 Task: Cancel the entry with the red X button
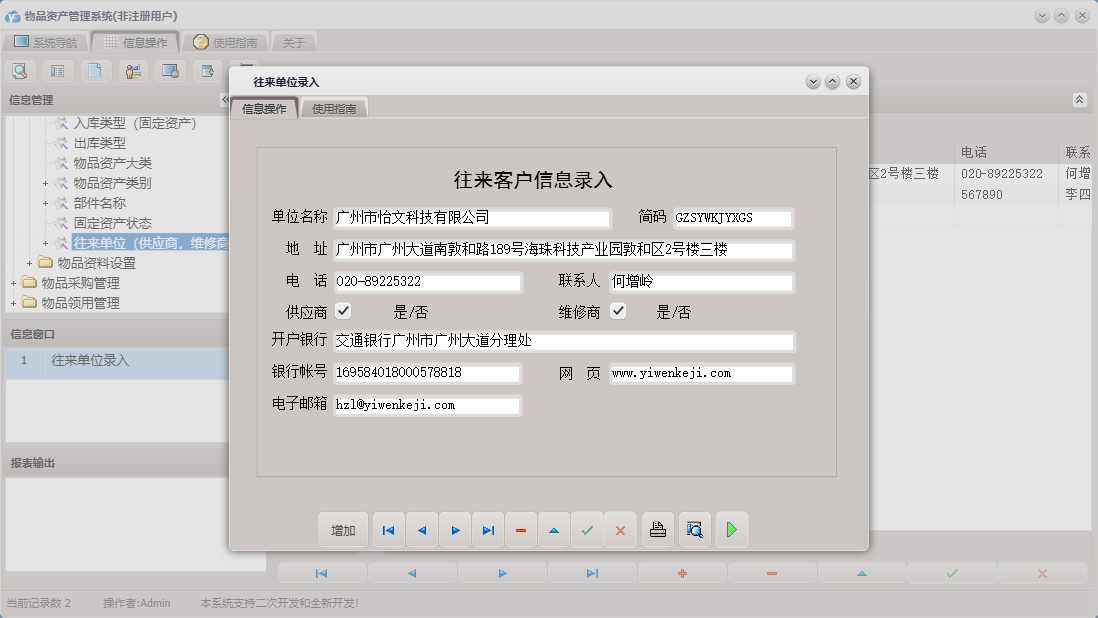coord(620,530)
